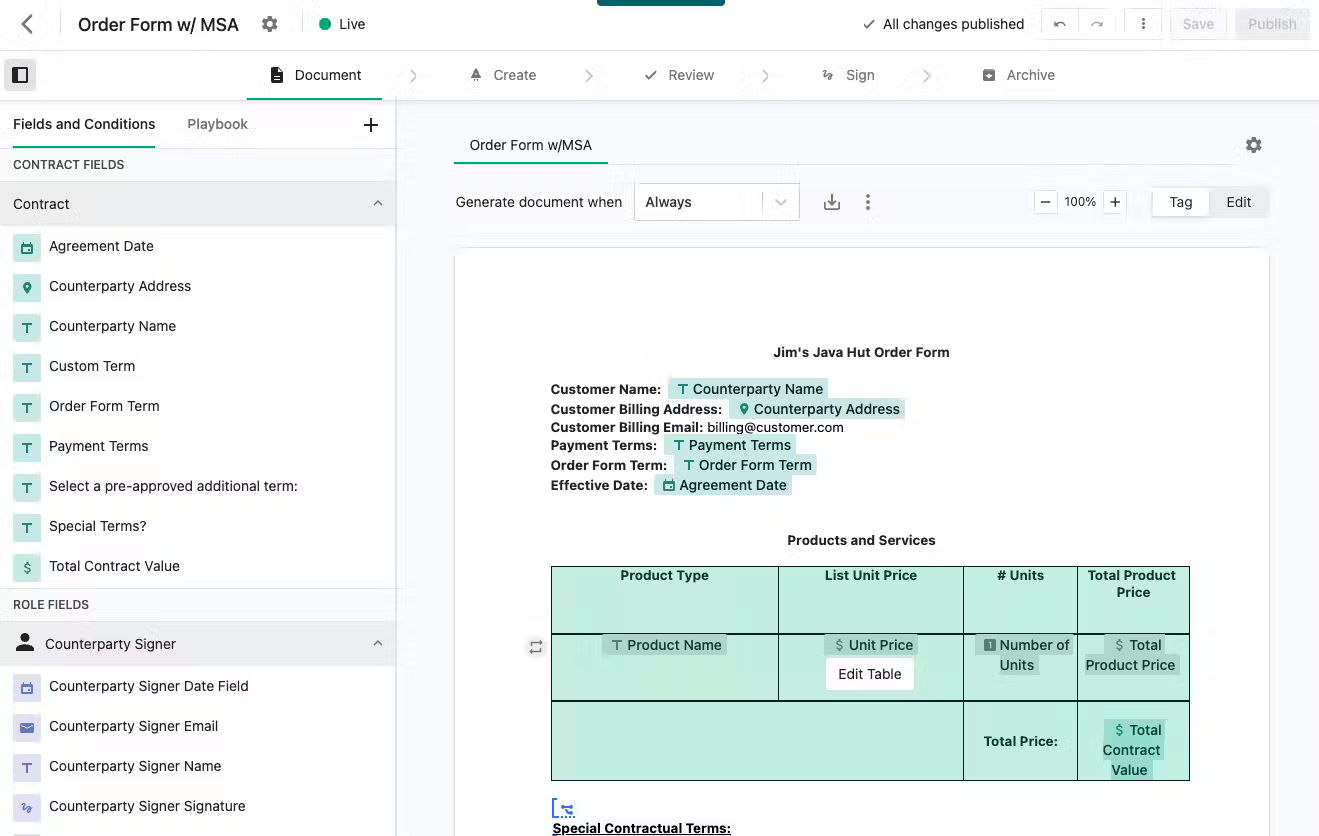Collapse the Counterparty Signer section
Image resolution: width=1319 pixels, height=836 pixels.
coord(377,644)
